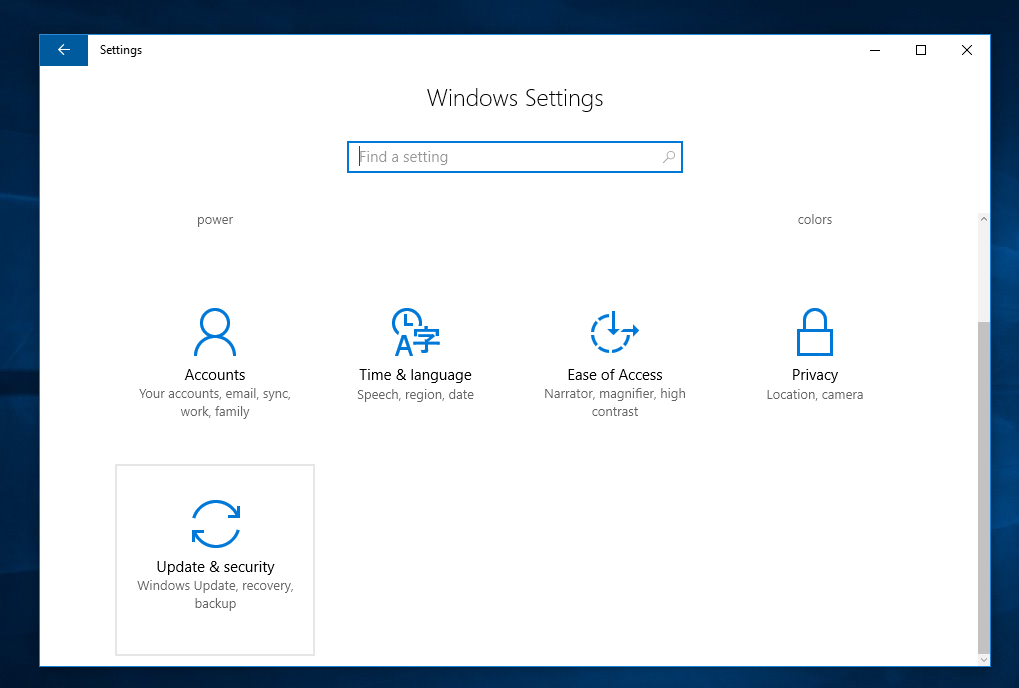
Task: Click the Time & language label
Action: click(415, 375)
